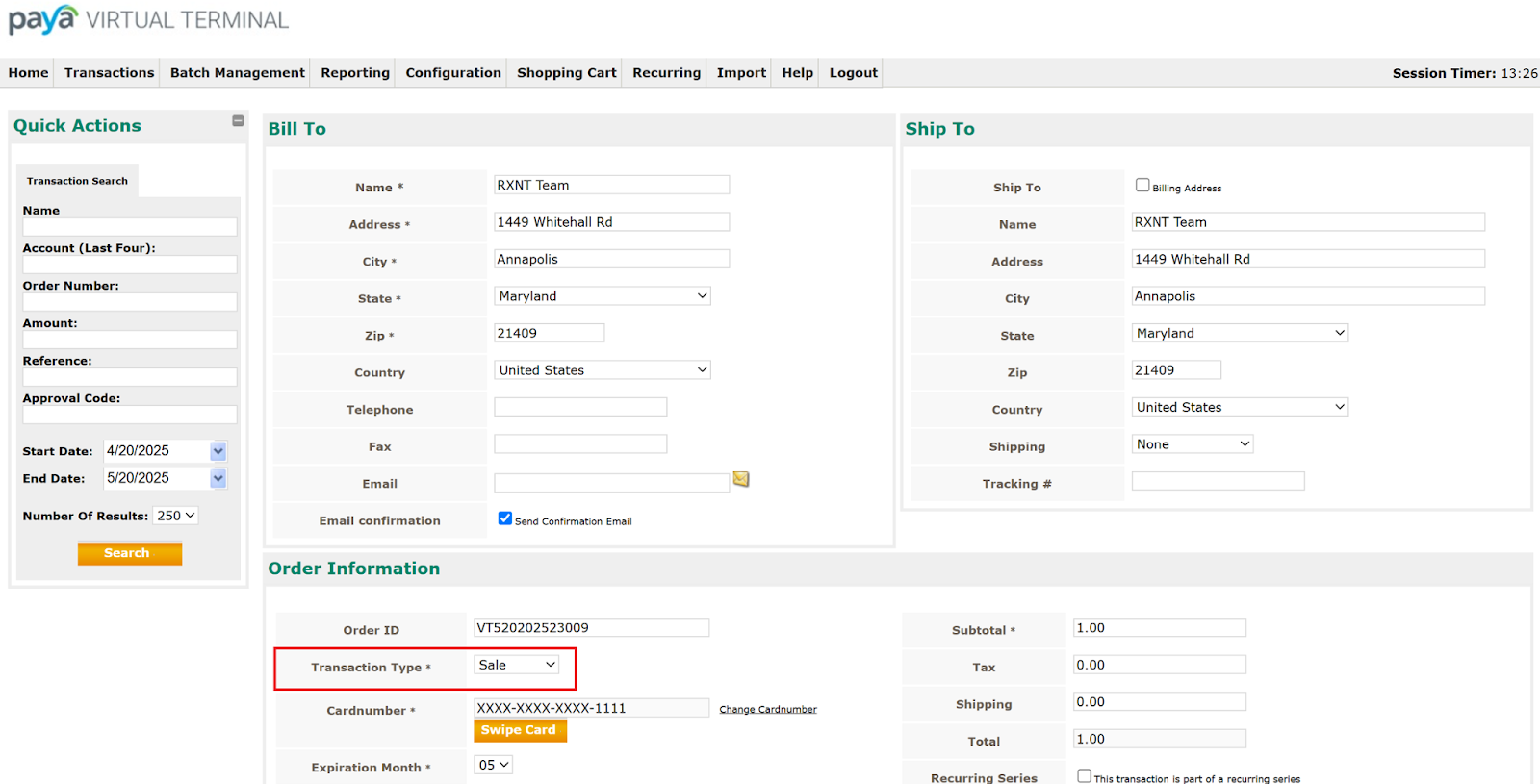Open the Transaction Type dropdown
Viewport: 1540px width, 784px height.
[x=517, y=665]
